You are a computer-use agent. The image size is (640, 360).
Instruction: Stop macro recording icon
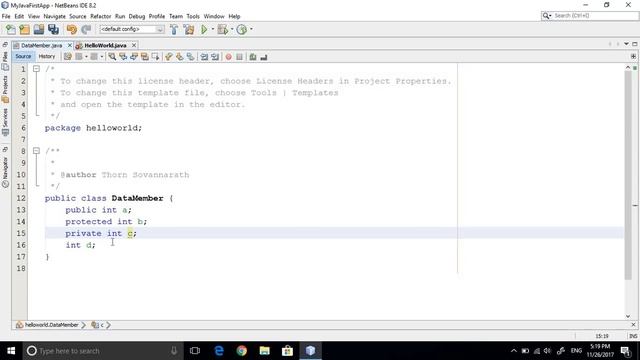click(x=240, y=57)
